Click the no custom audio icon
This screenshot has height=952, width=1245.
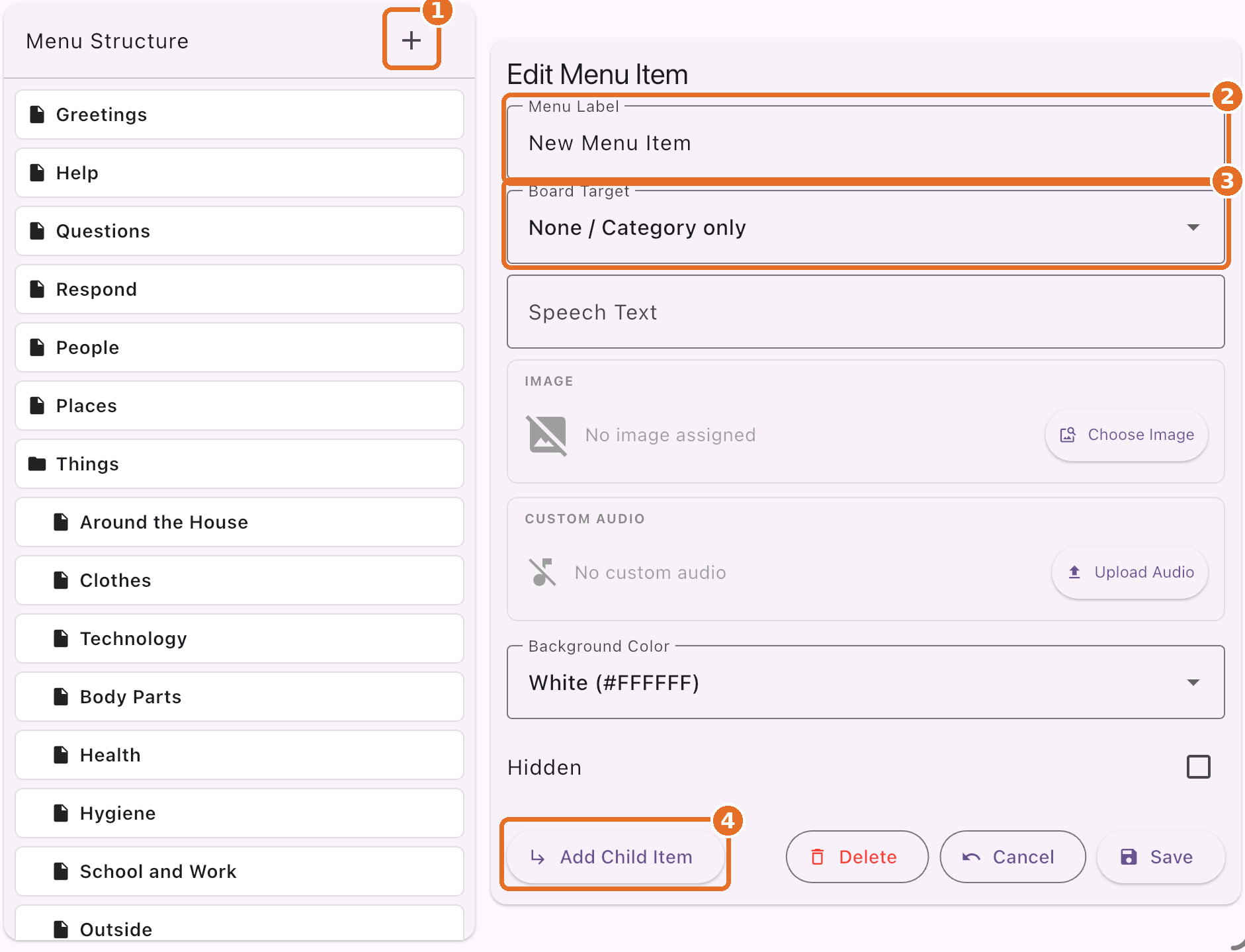pos(542,572)
